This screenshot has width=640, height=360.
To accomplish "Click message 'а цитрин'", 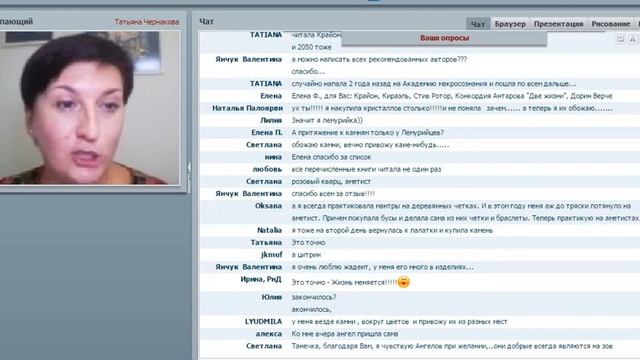I will [x=306, y=255].
